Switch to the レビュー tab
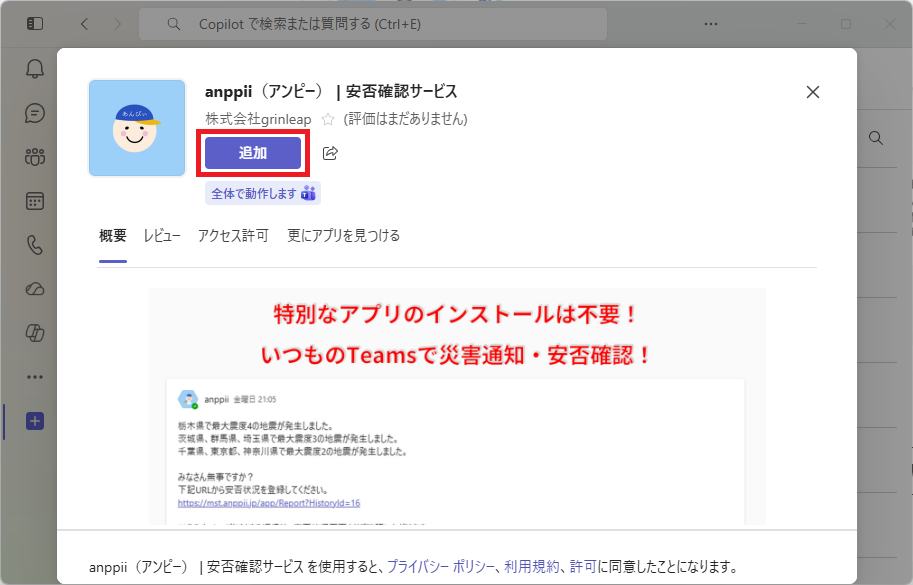The width and height of the screenshot is (913, 585). pyautogui.click(x=162, y=236)
